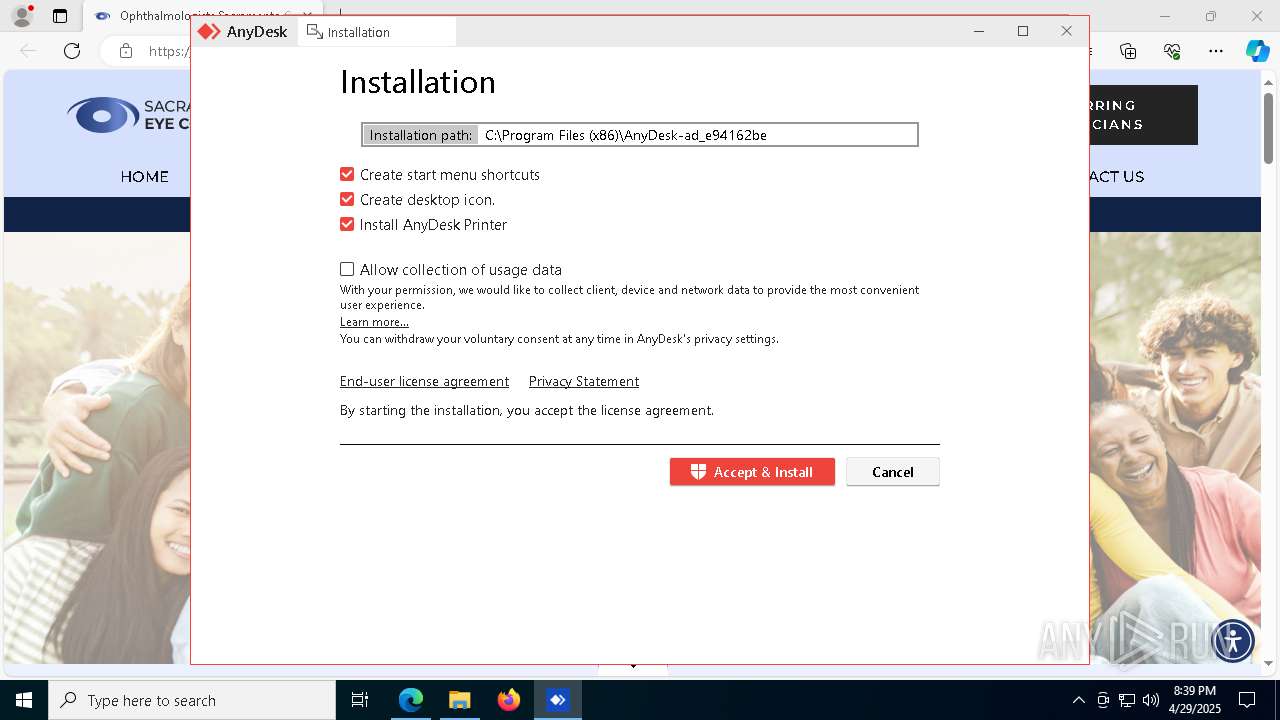Click the AnyDesk taskbar icon
The width and height of the screenshot is (1280, 720).
pyautogui.click(x=557, y=700)
